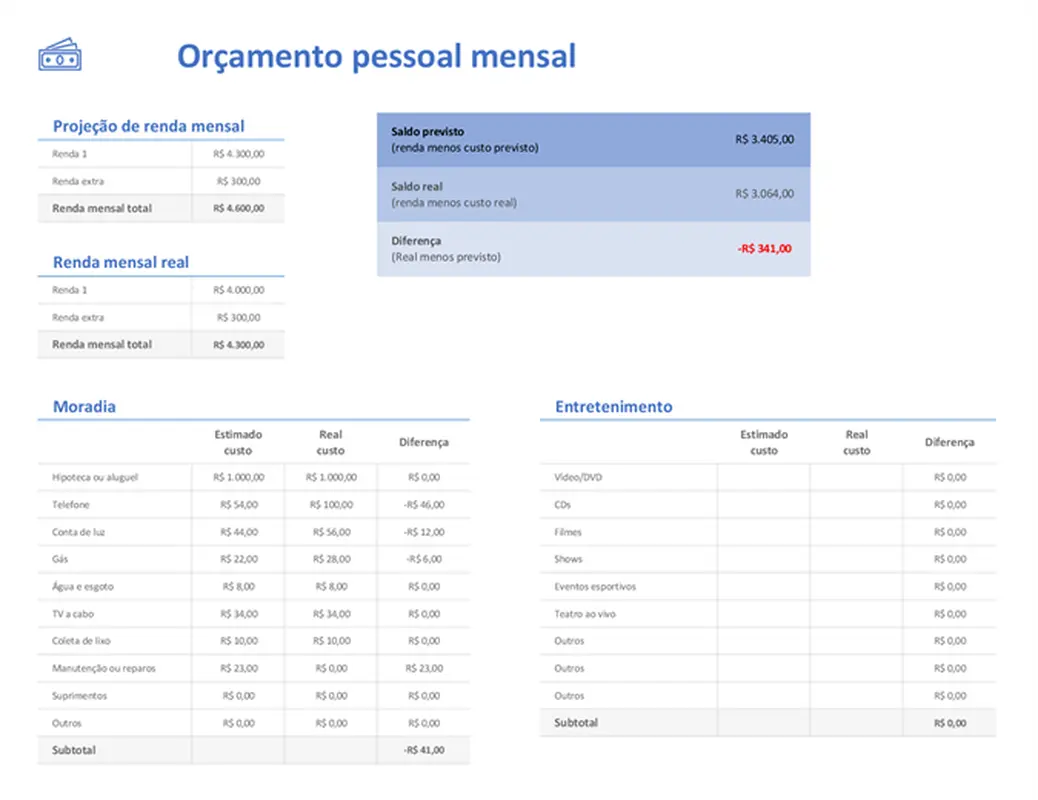This screenshot has height=800, width=1038.
Task: Click the Projeção de renda mensal heading
Action: coord(148,126)
